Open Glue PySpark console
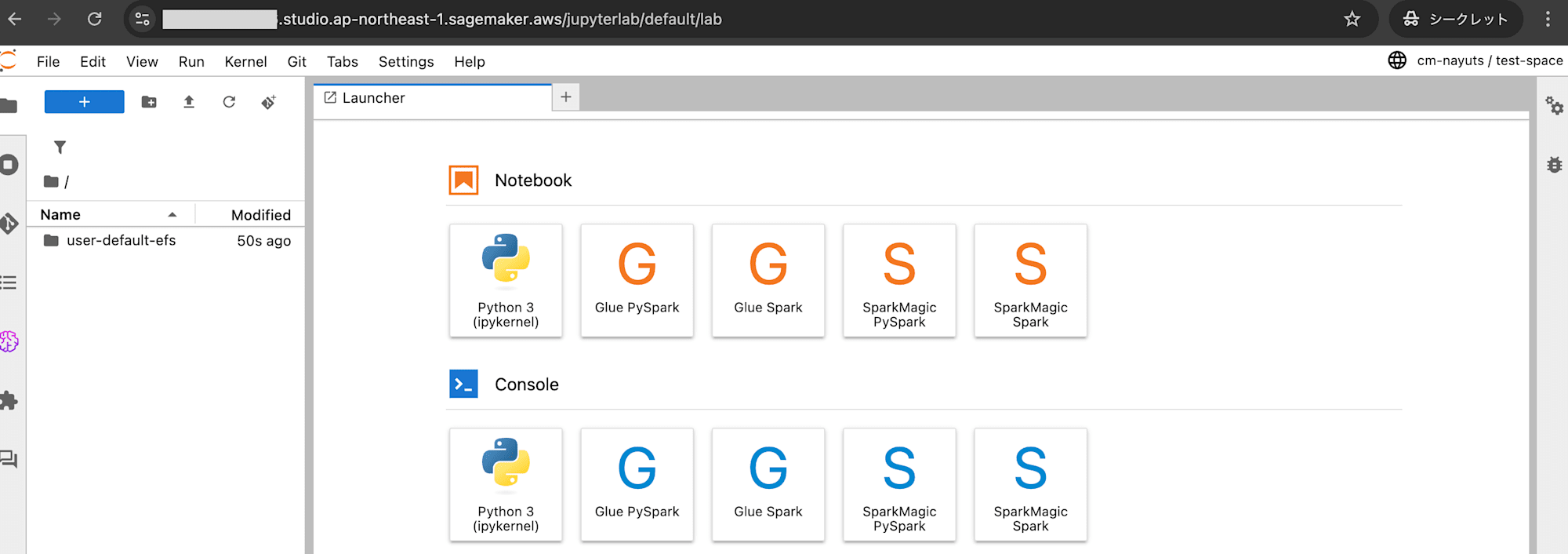This screenshot has height=554, width=1568. coord(637,484)
